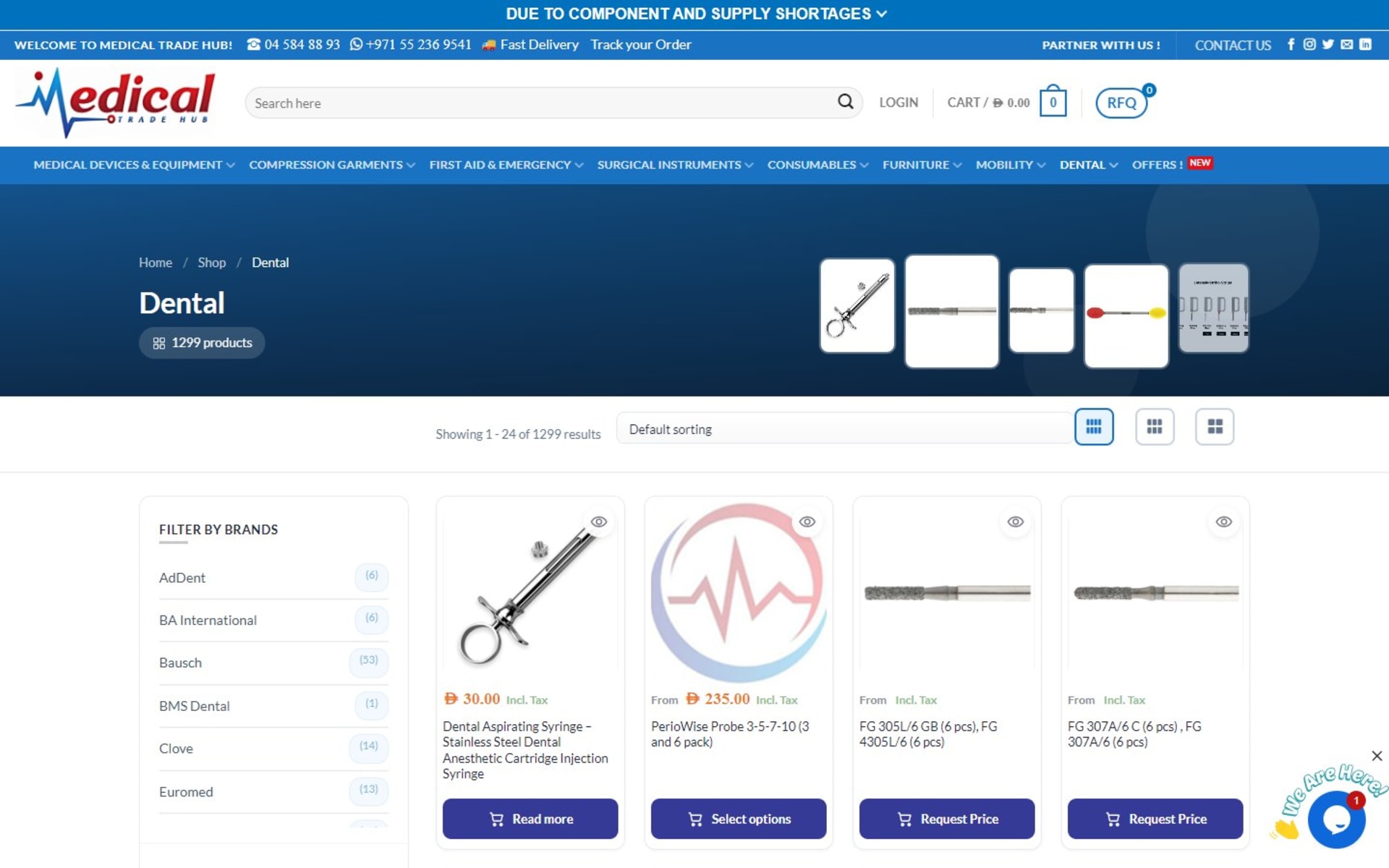The width and height of the screenshot is (1389, 868).
Task: Open the Mobility menu
Action: [1011, 165]
